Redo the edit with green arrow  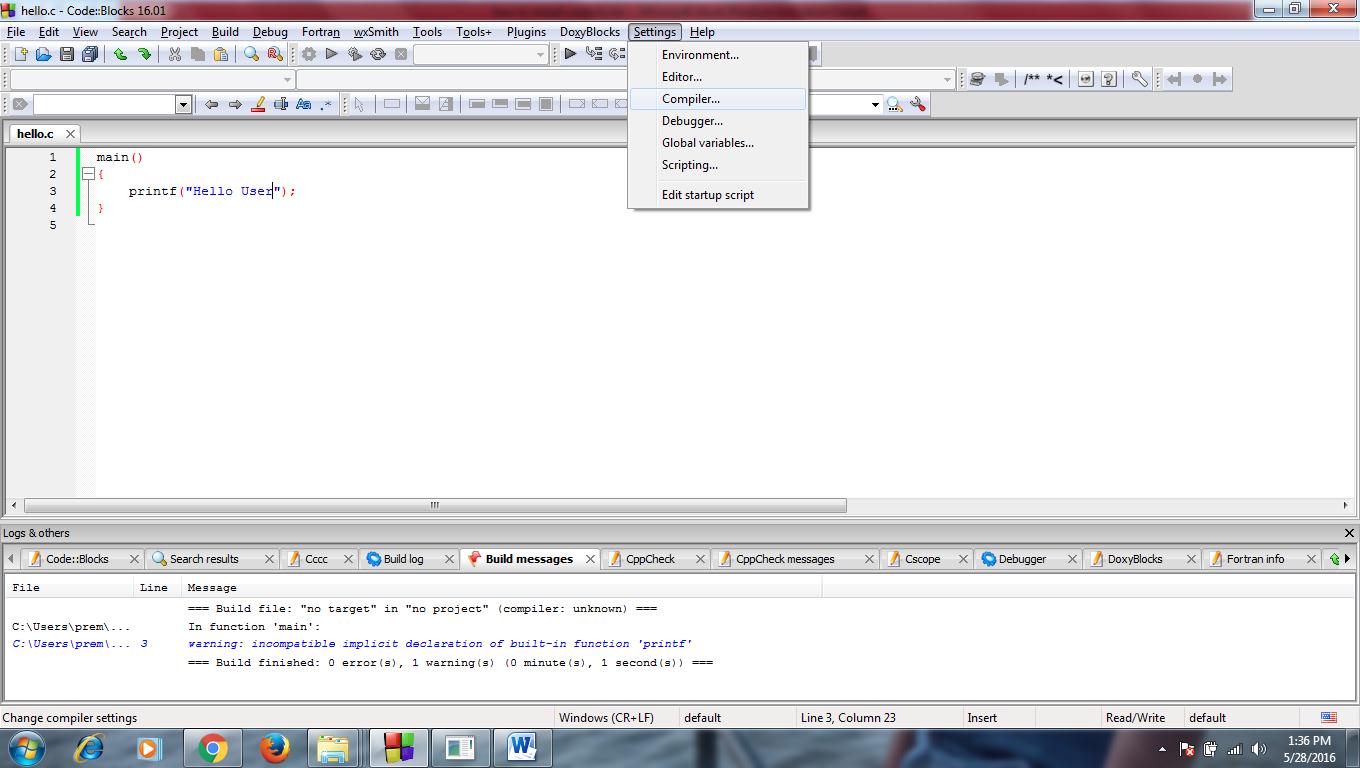[x=144, y=54]
